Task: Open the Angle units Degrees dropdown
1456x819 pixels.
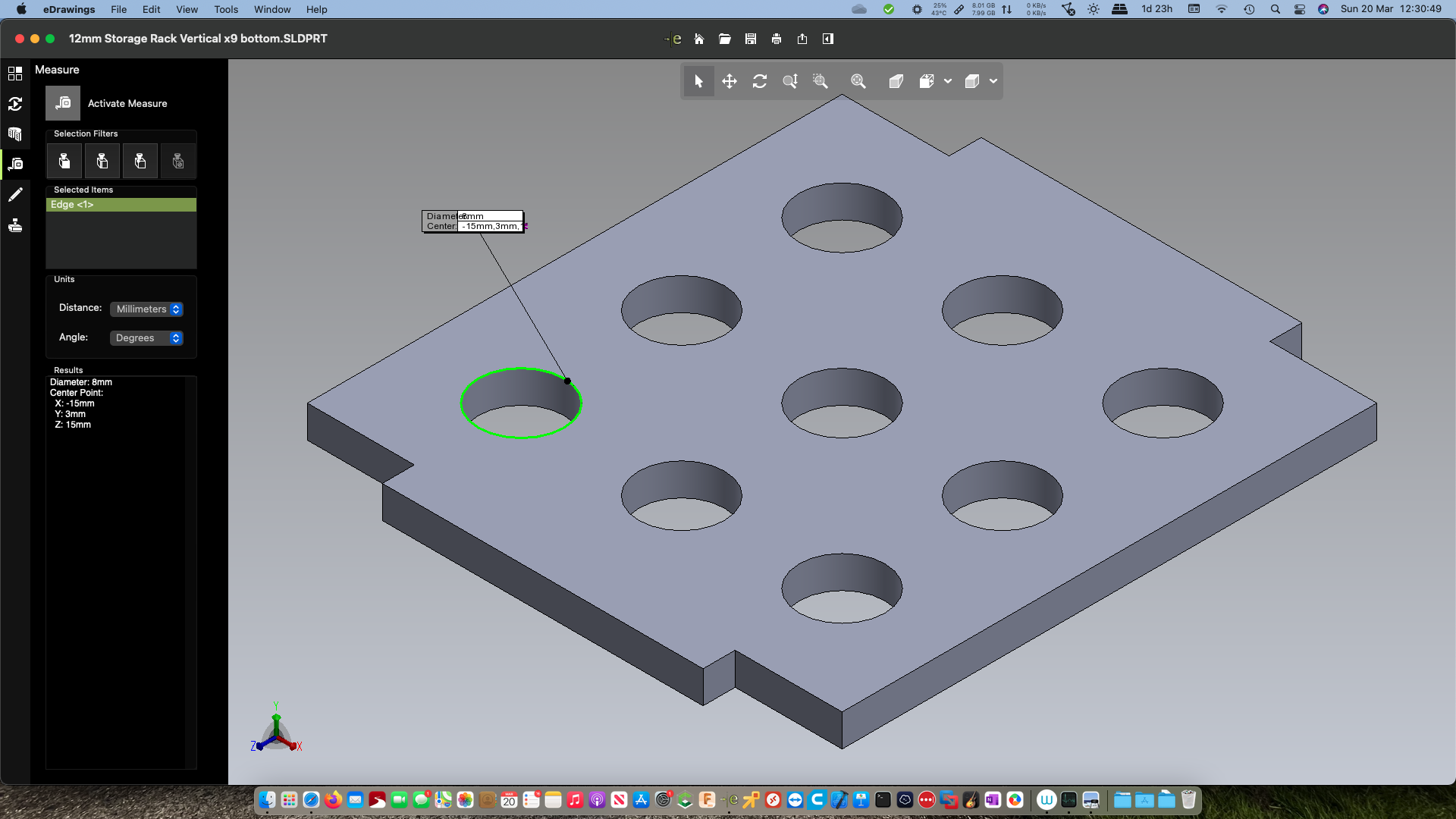Action: 146,338
